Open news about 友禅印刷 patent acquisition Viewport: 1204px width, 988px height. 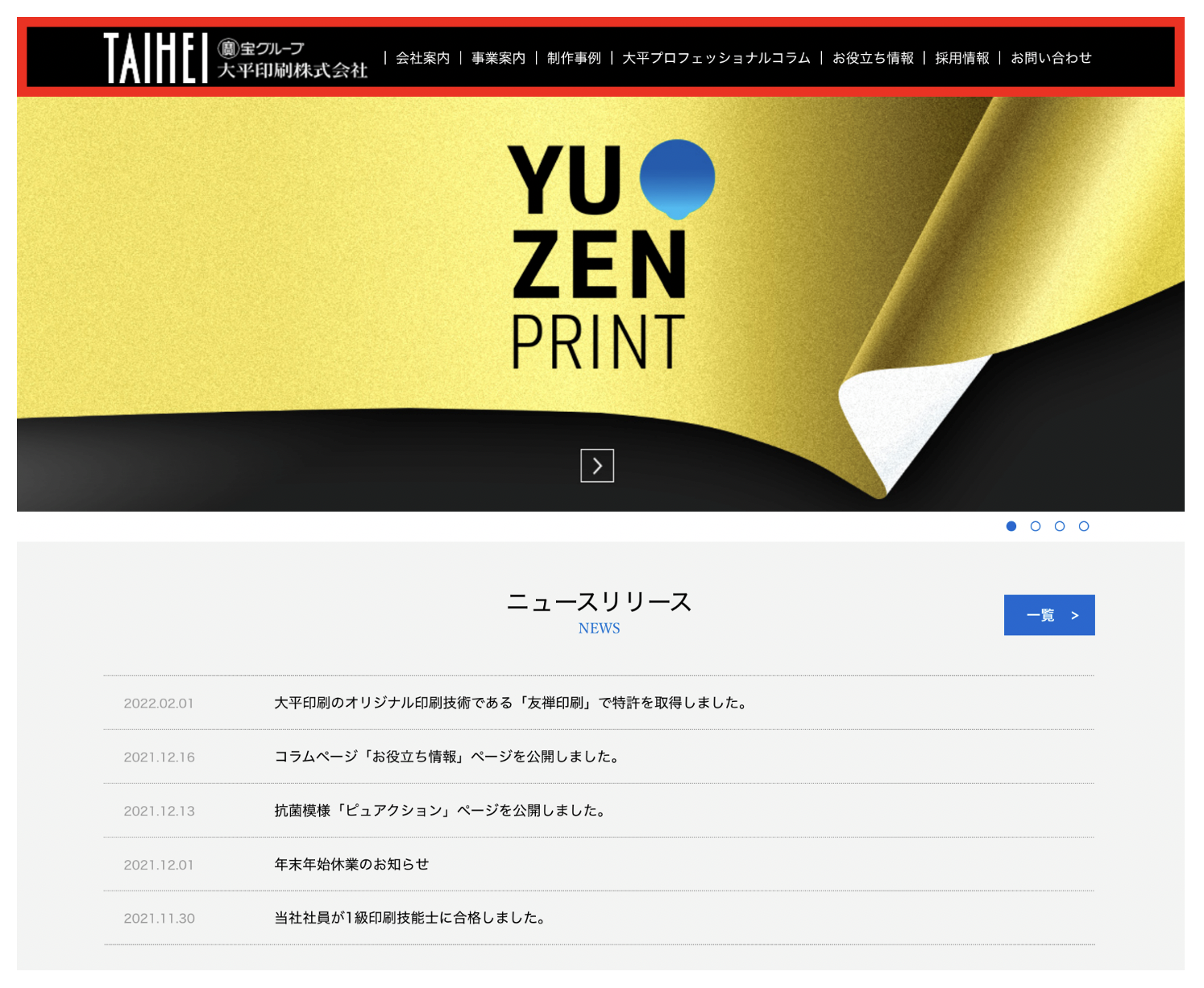pos(512,703)
